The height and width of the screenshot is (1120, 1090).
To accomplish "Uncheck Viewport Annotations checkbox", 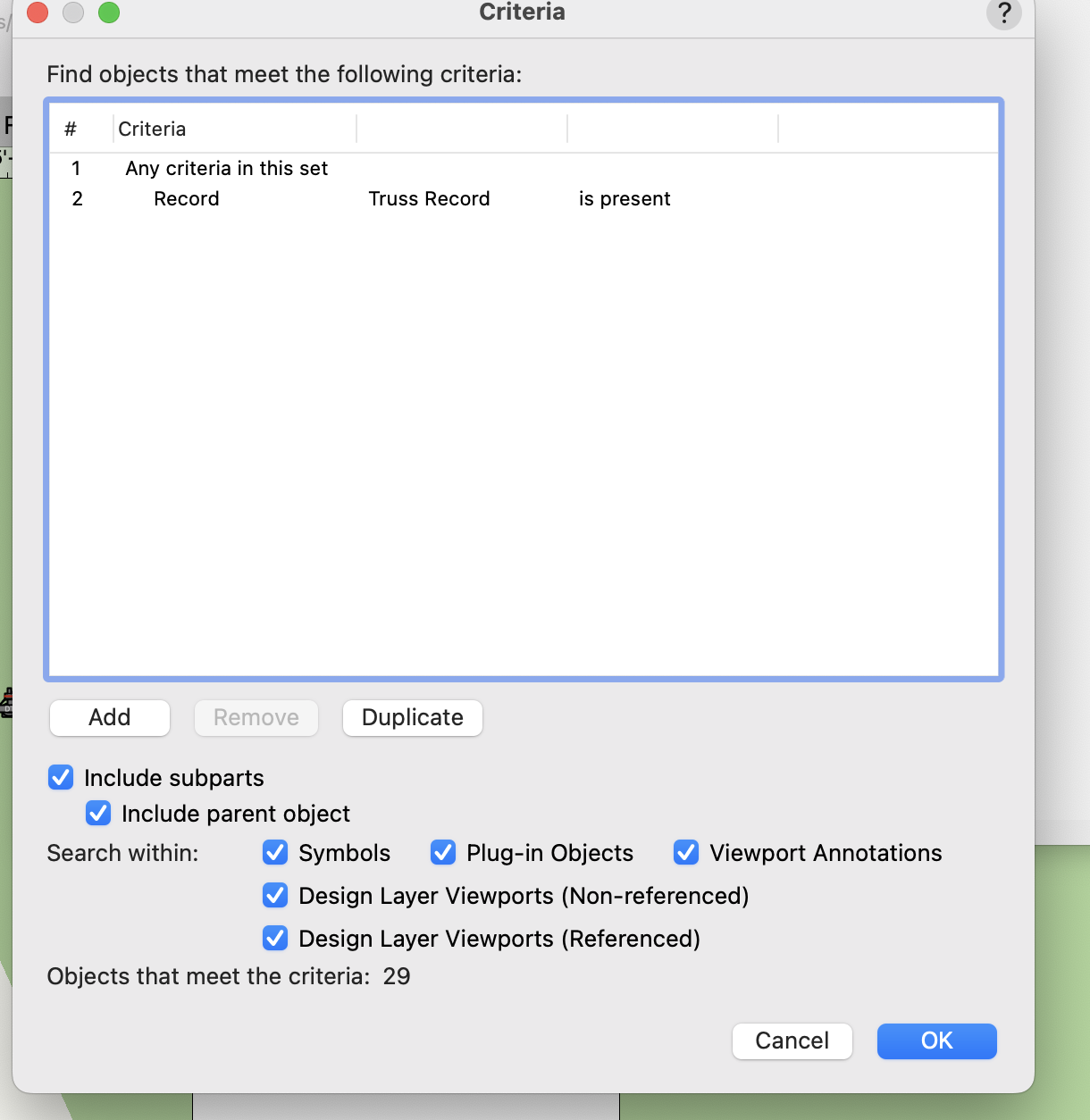I will pyautogui.click(x=686, y=853).
